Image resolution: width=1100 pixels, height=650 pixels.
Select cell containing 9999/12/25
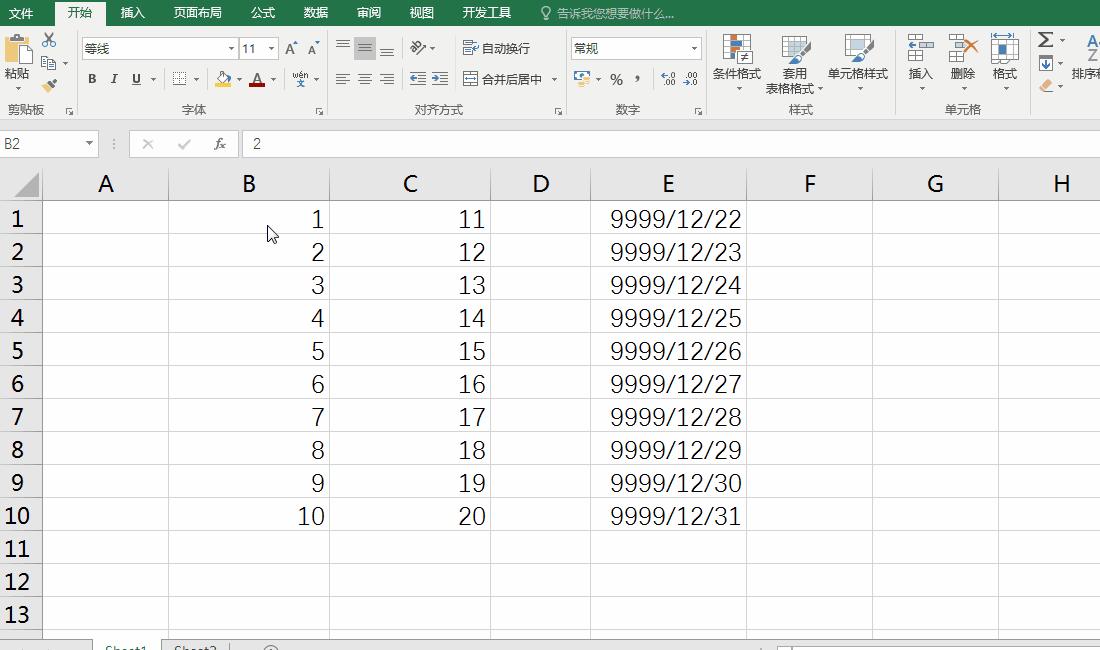coord(668,317)
